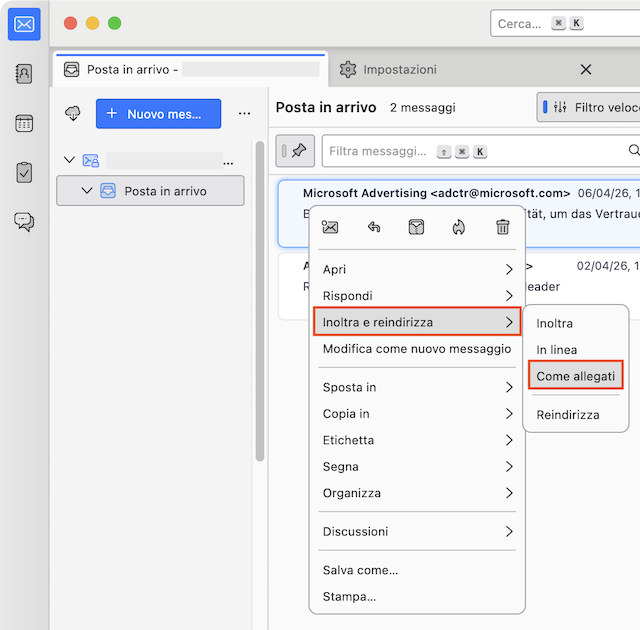Switch to the Posta in arrivo tab
Screen dimensions: 640x630
(190, 69)
